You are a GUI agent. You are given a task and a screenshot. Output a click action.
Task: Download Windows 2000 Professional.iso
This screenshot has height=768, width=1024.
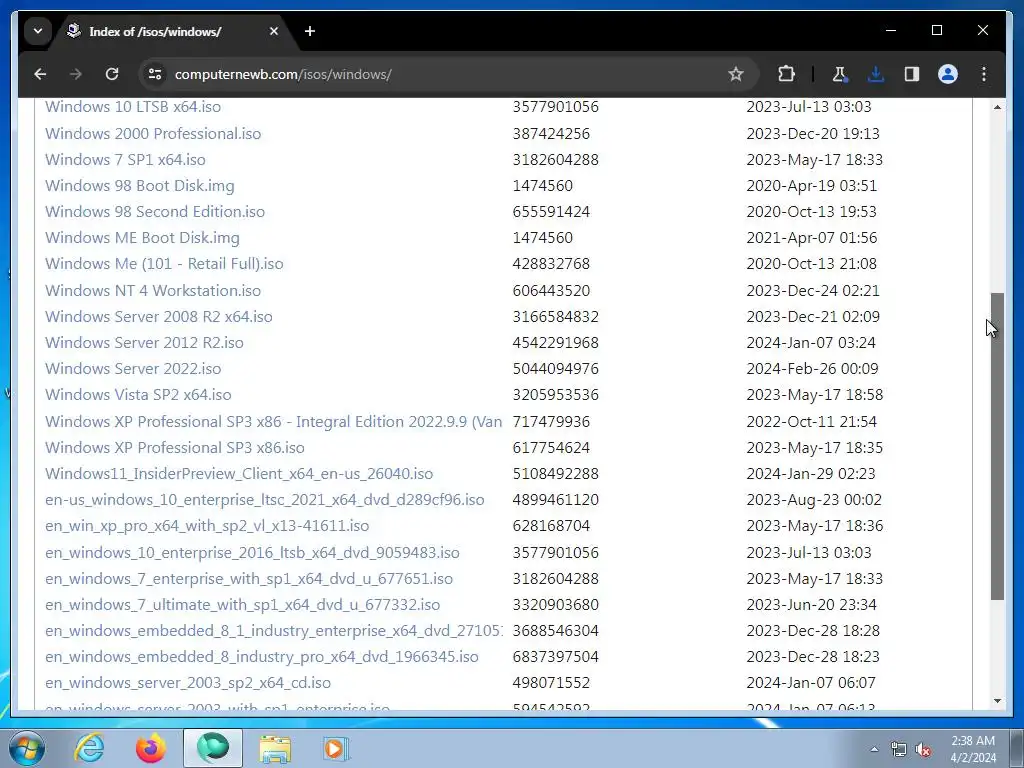(x=153, y=133)
